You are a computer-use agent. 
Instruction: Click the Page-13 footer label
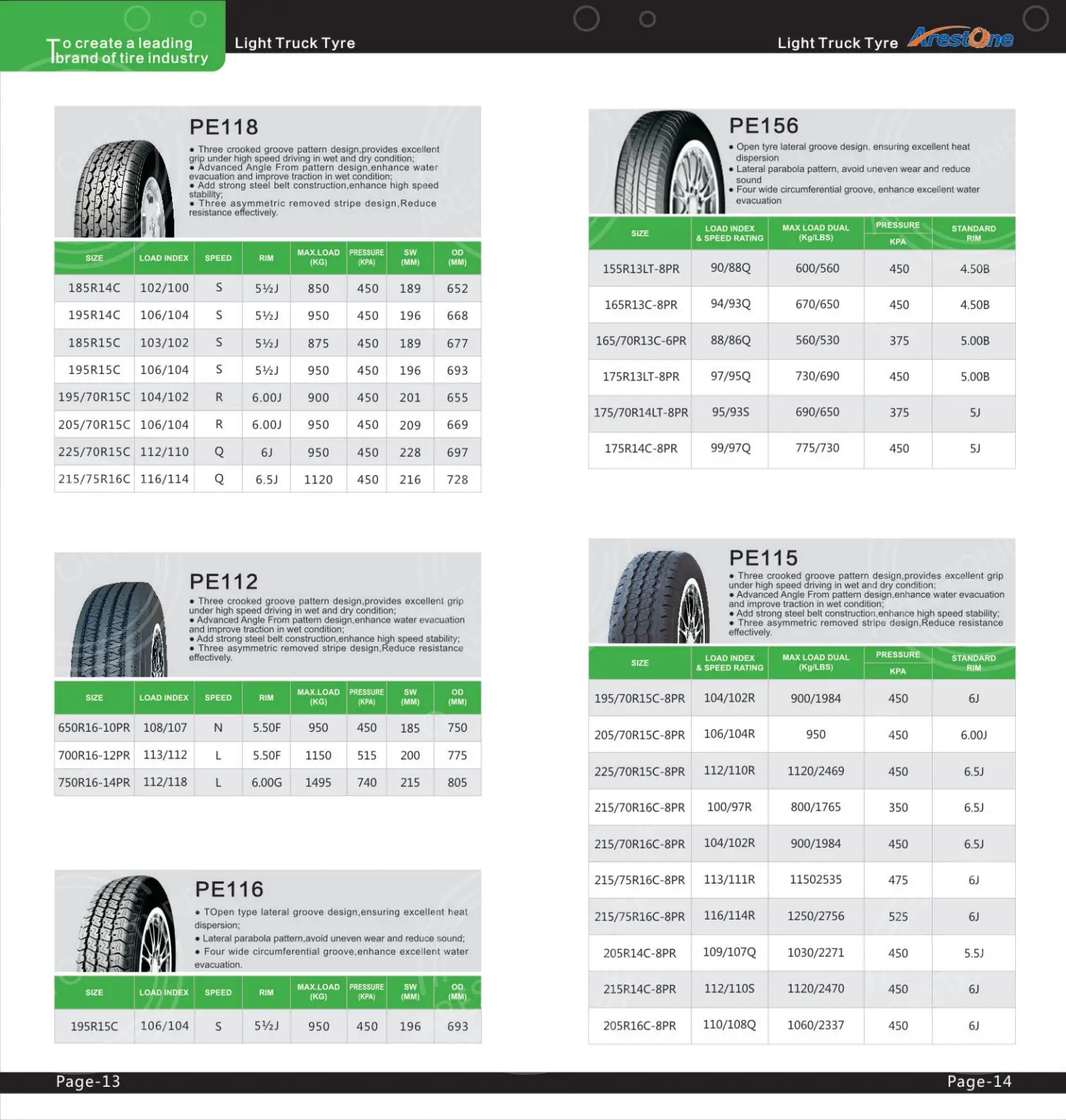click(88, 1081)
